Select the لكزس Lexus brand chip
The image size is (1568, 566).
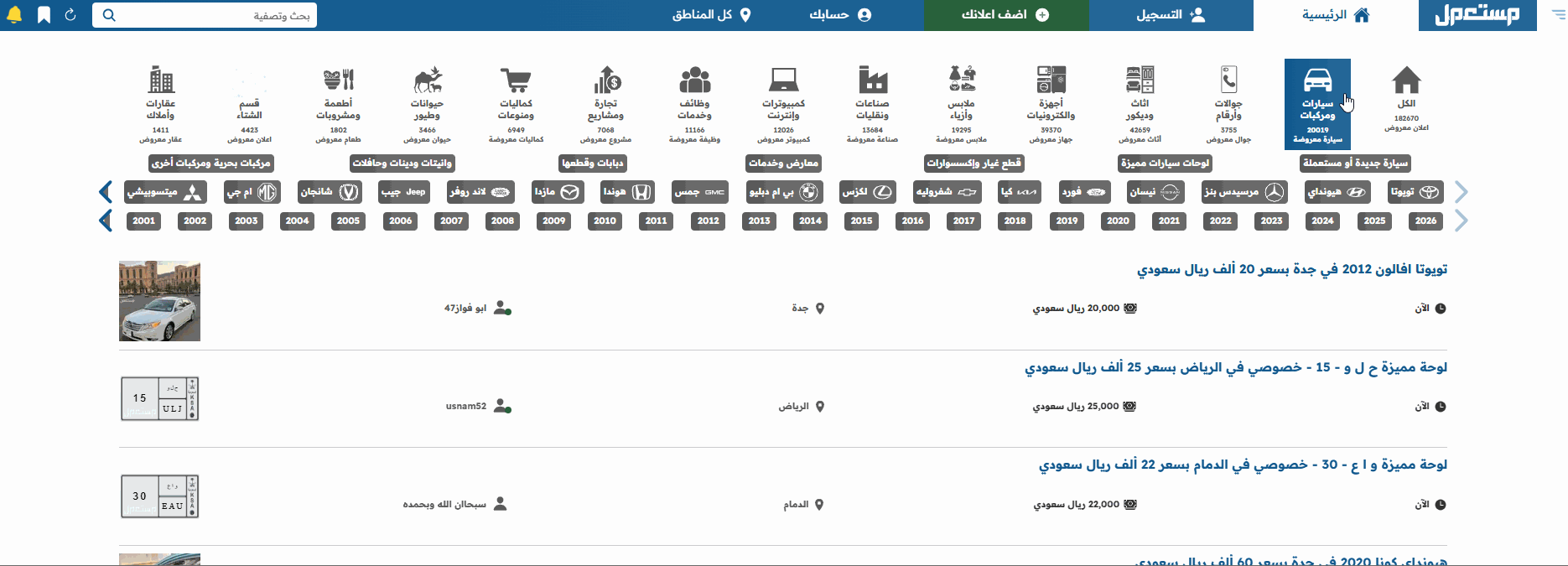pyautogui.click(x=868, y=192)
